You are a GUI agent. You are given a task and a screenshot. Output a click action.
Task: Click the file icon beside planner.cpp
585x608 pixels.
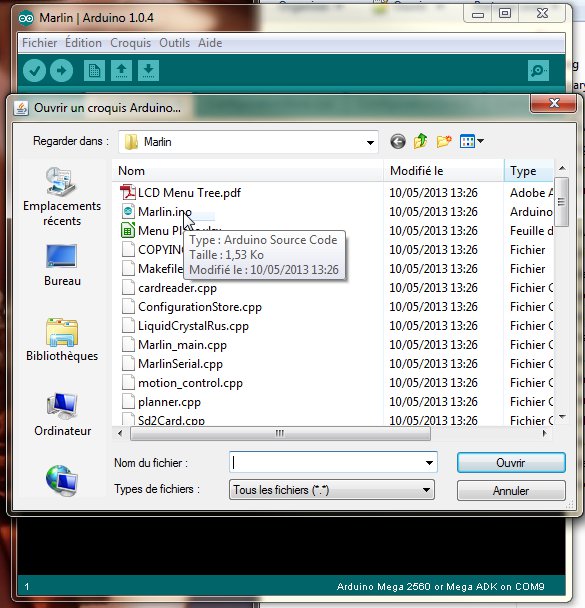click(128, 402)
